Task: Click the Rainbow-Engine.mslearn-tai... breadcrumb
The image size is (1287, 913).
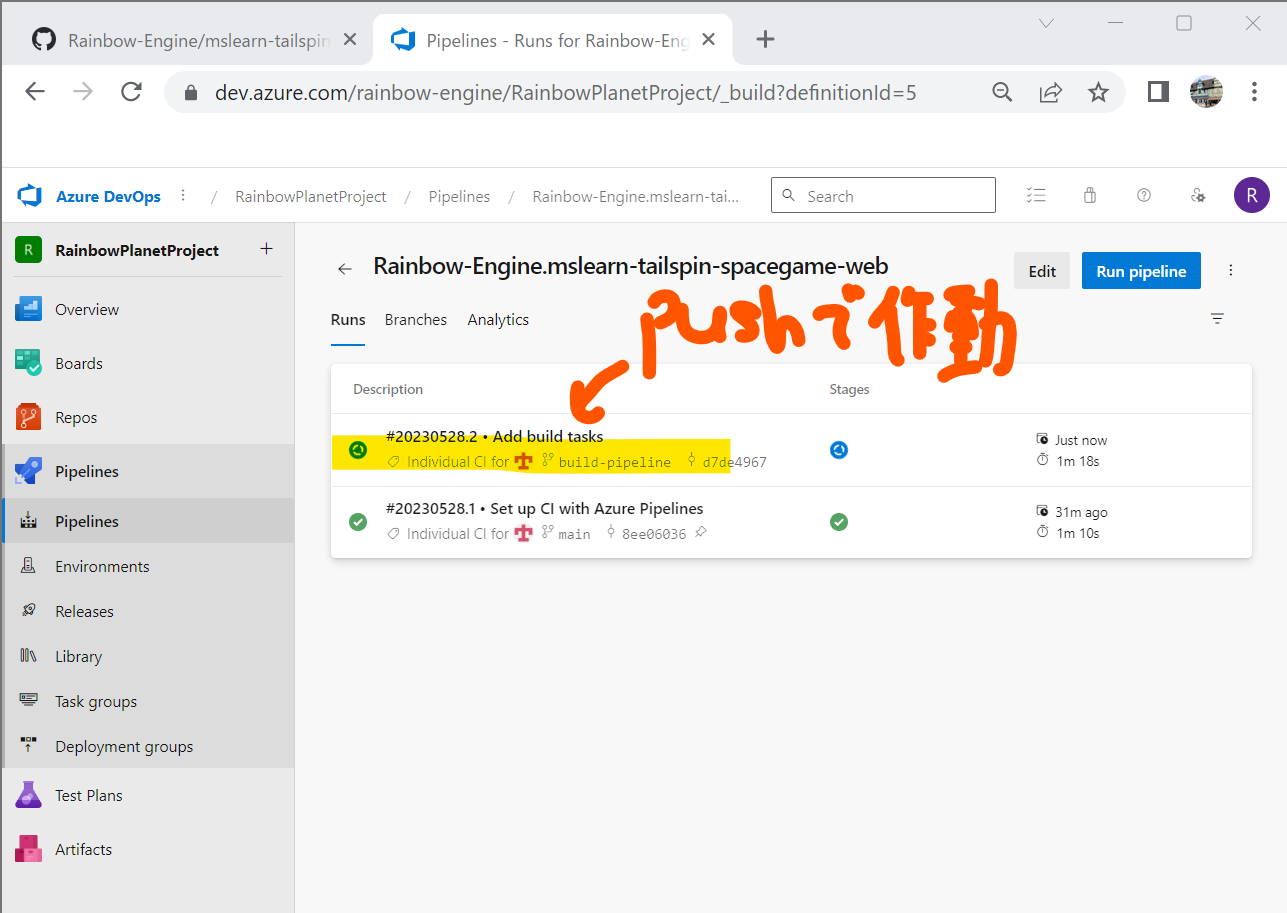Action: [x=636, y=197]
